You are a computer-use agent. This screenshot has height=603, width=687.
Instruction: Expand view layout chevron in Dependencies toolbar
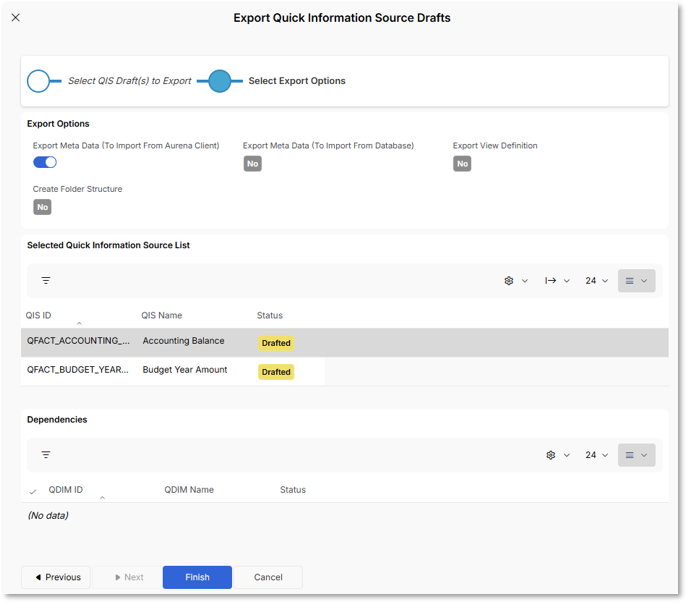(x=645, y=455)
